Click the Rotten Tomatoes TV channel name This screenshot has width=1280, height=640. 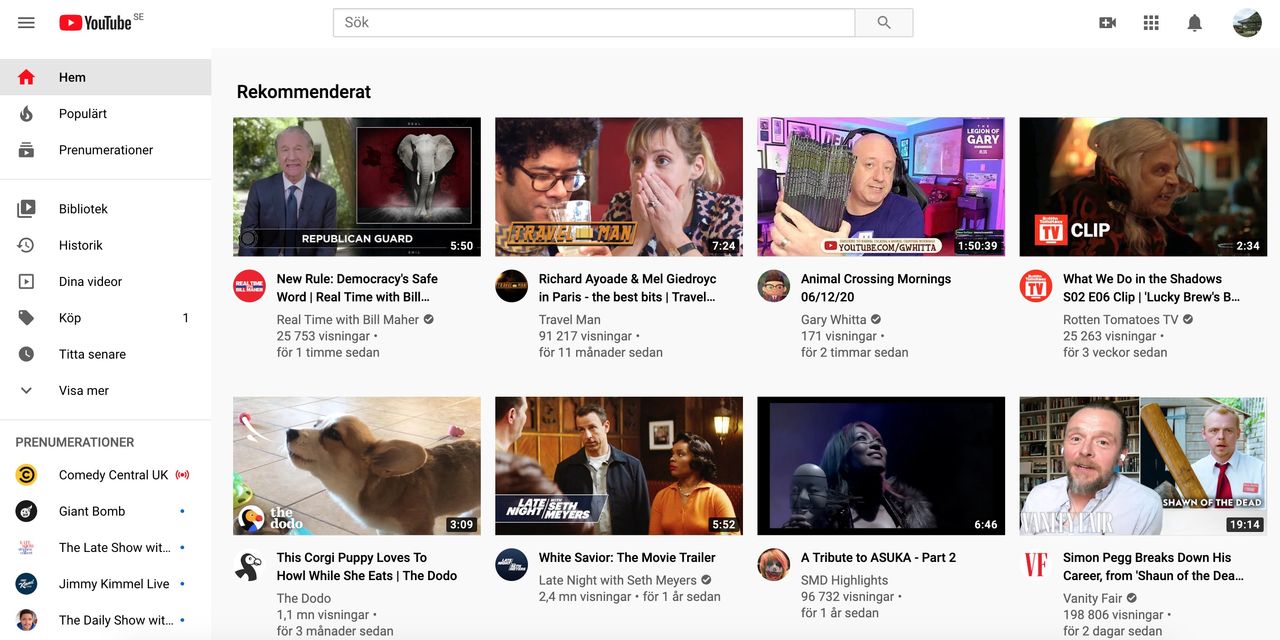1120,320
